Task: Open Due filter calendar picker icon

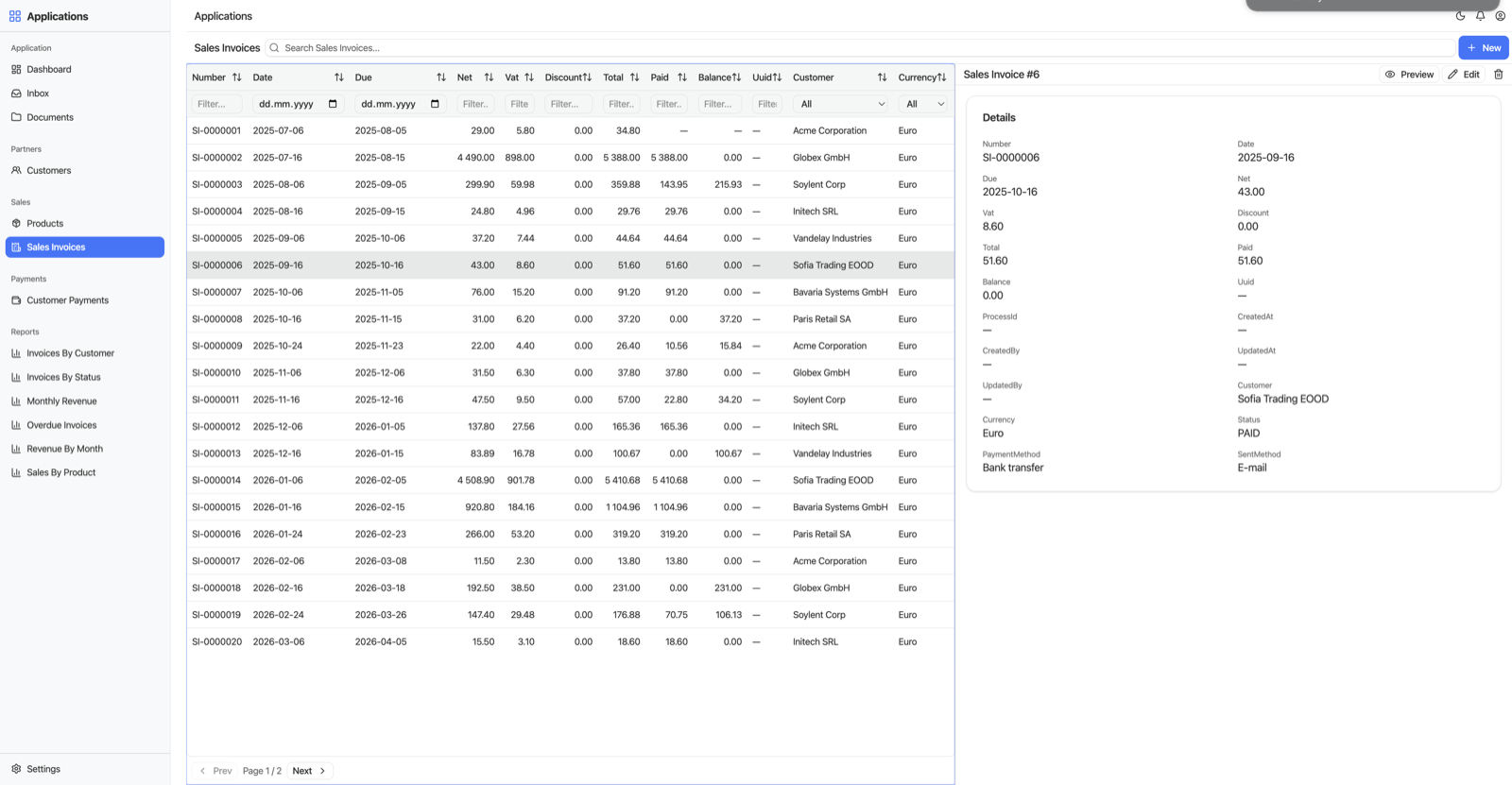Action: click(435, 104)
